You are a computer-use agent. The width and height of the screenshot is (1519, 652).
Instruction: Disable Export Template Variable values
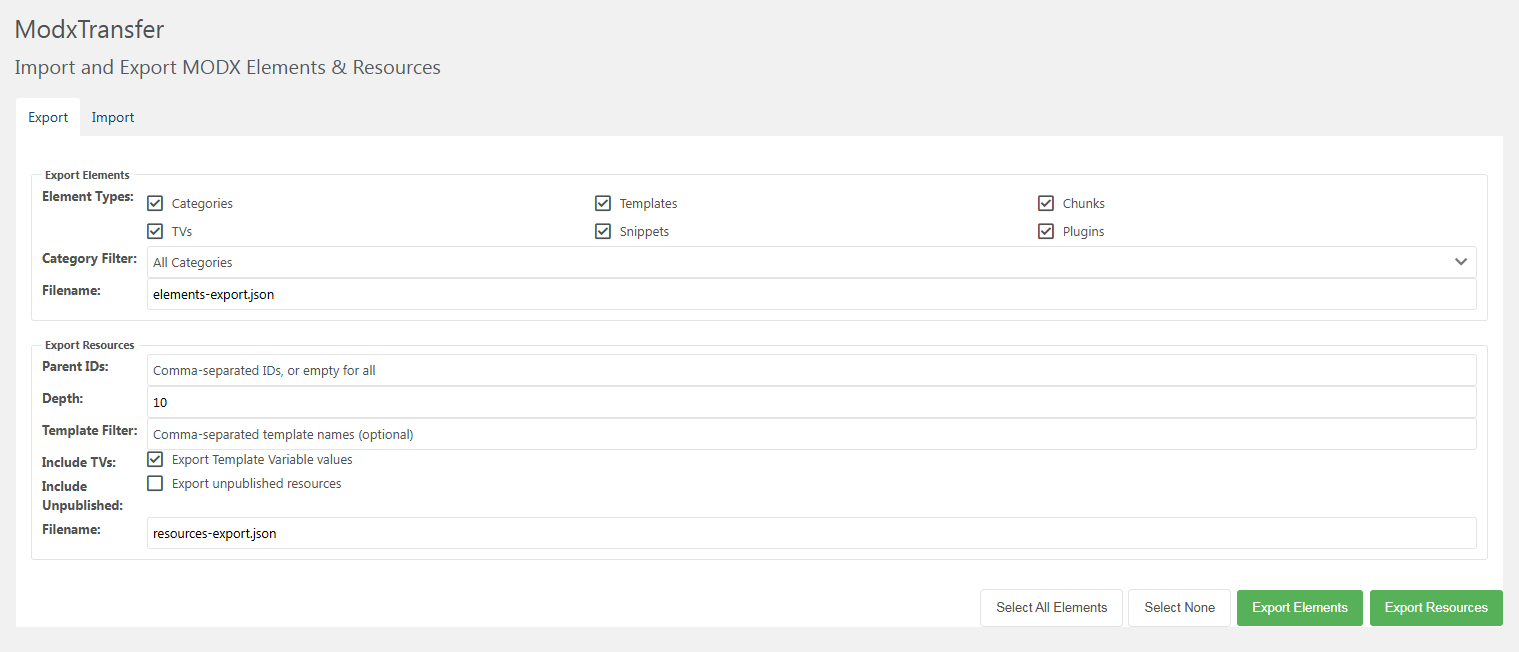155,460
